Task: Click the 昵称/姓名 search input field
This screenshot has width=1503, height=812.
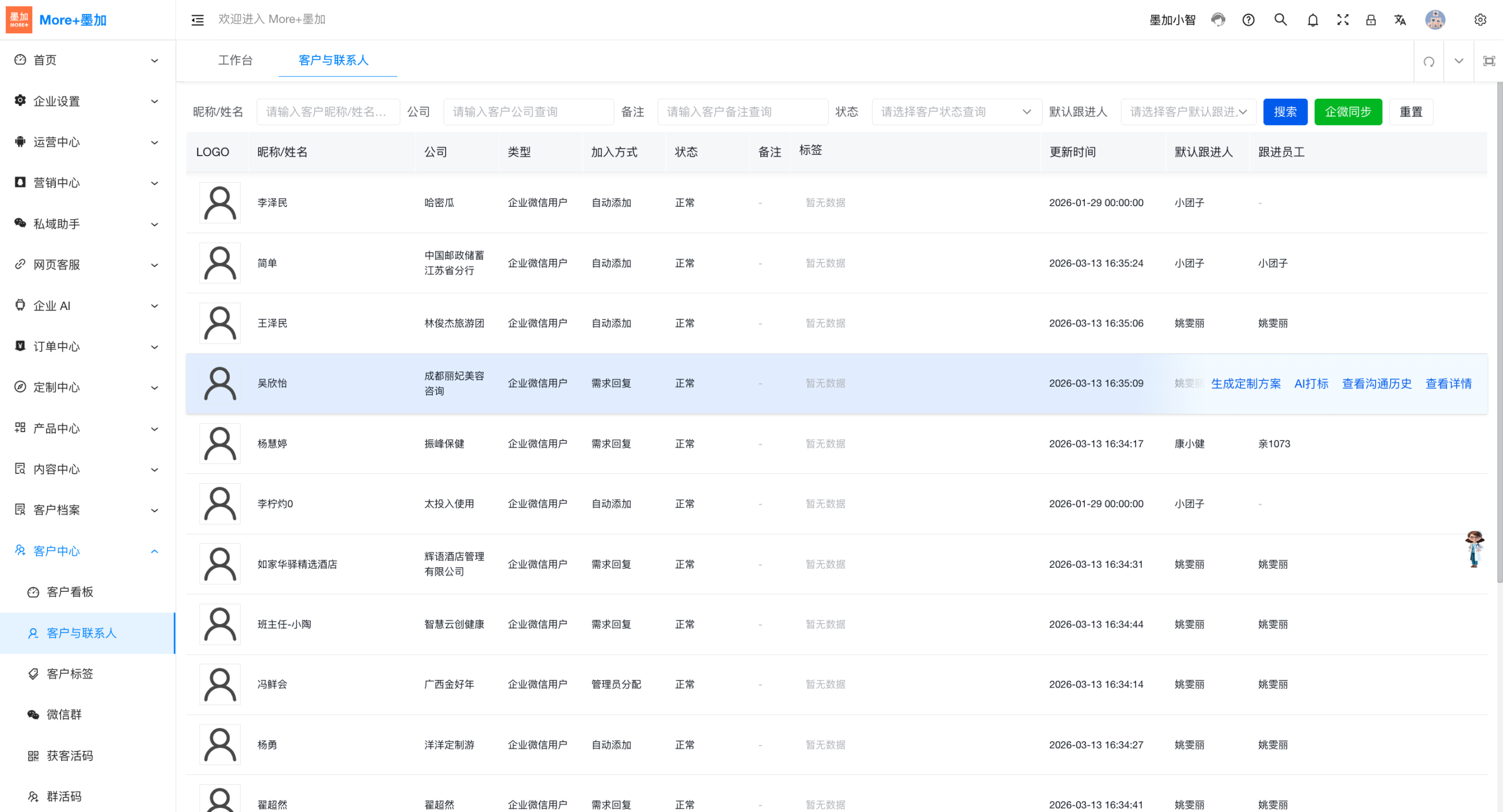Action: point(328,112)
